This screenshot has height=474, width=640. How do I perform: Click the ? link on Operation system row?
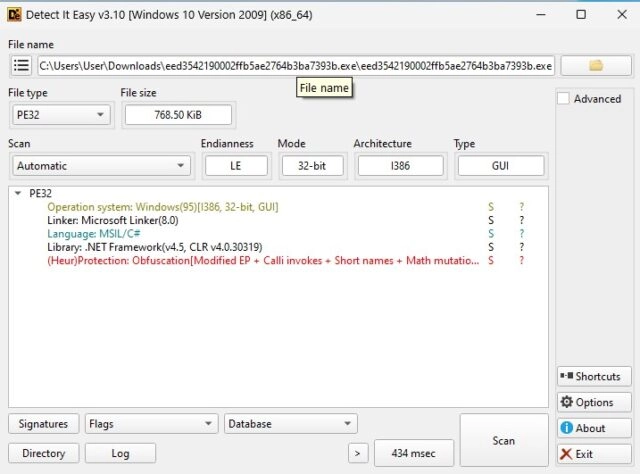(521, 207)
